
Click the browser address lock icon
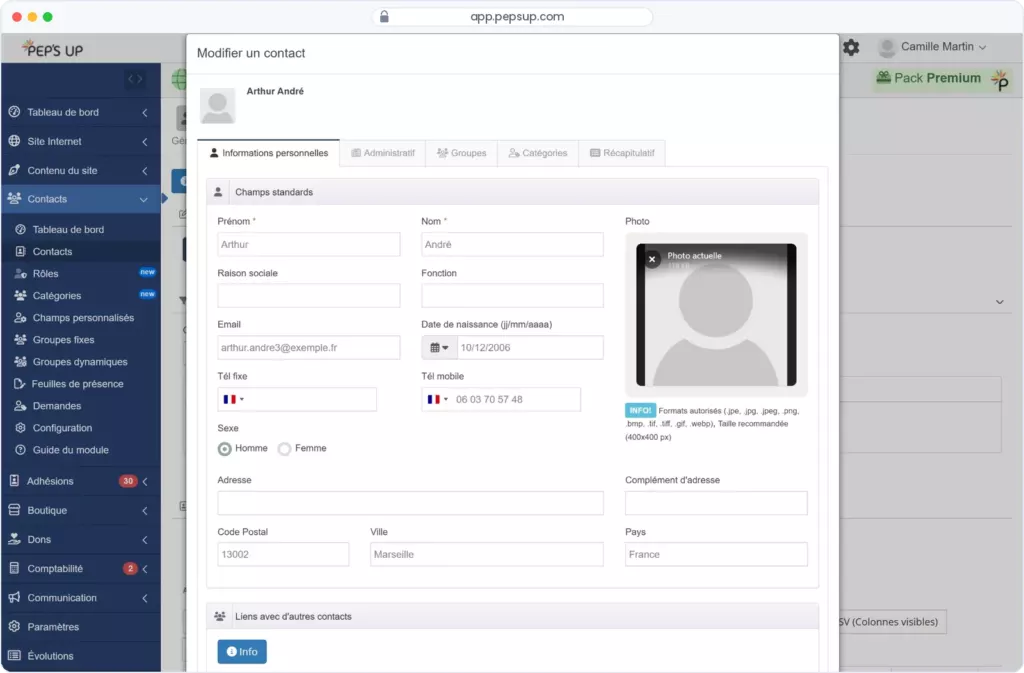(x=384, y=16)
